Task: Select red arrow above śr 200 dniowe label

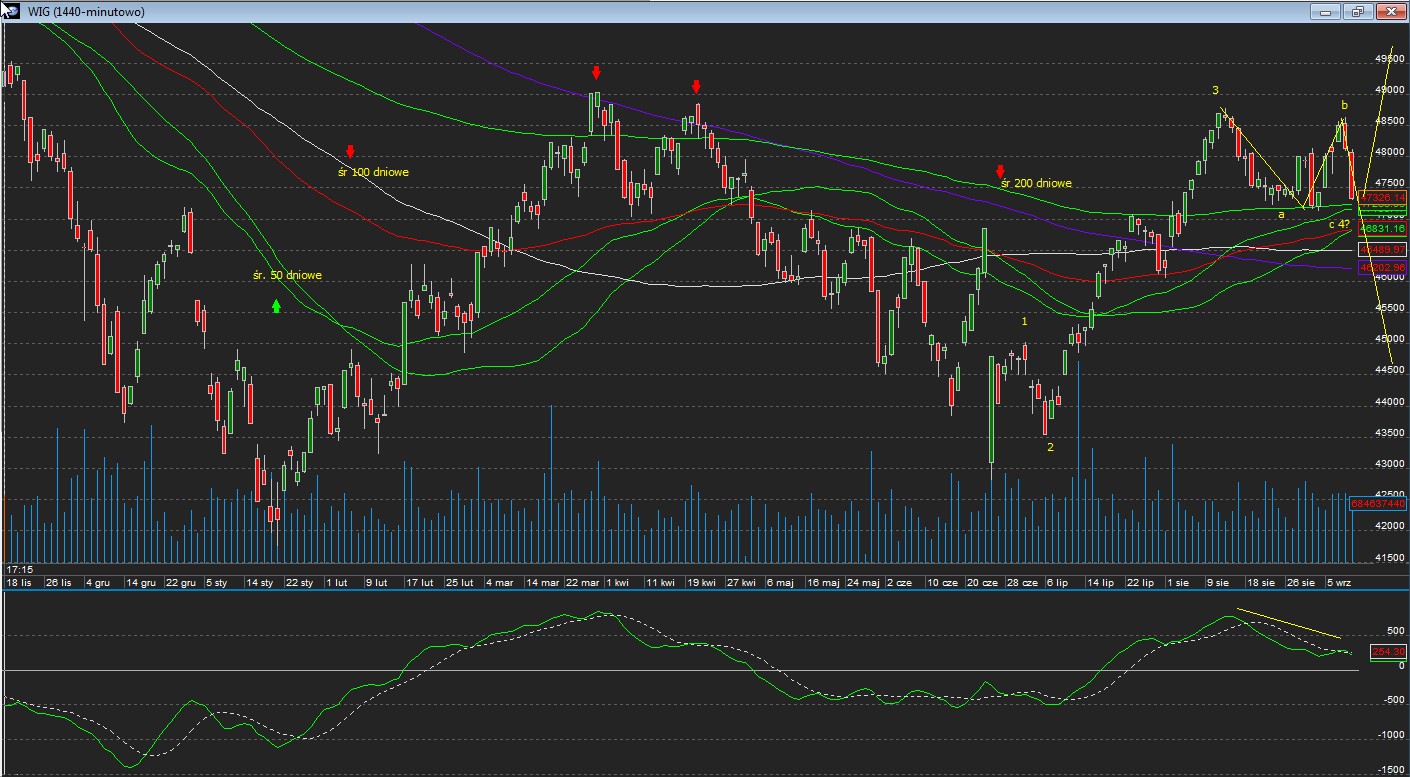Action: (x=1000, y=172)
